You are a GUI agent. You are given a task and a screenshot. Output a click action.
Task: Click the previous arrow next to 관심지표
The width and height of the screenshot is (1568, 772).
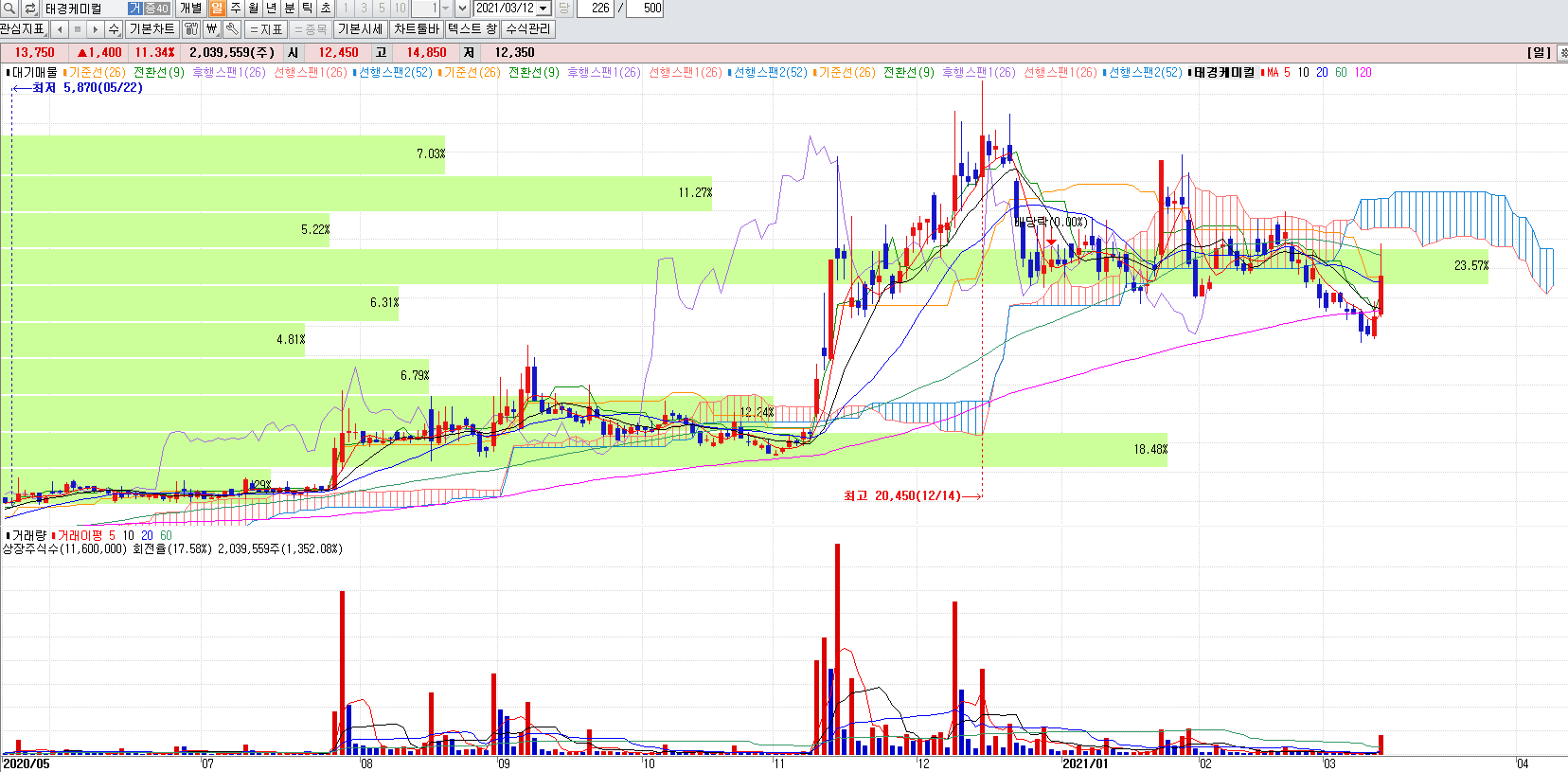60,28
